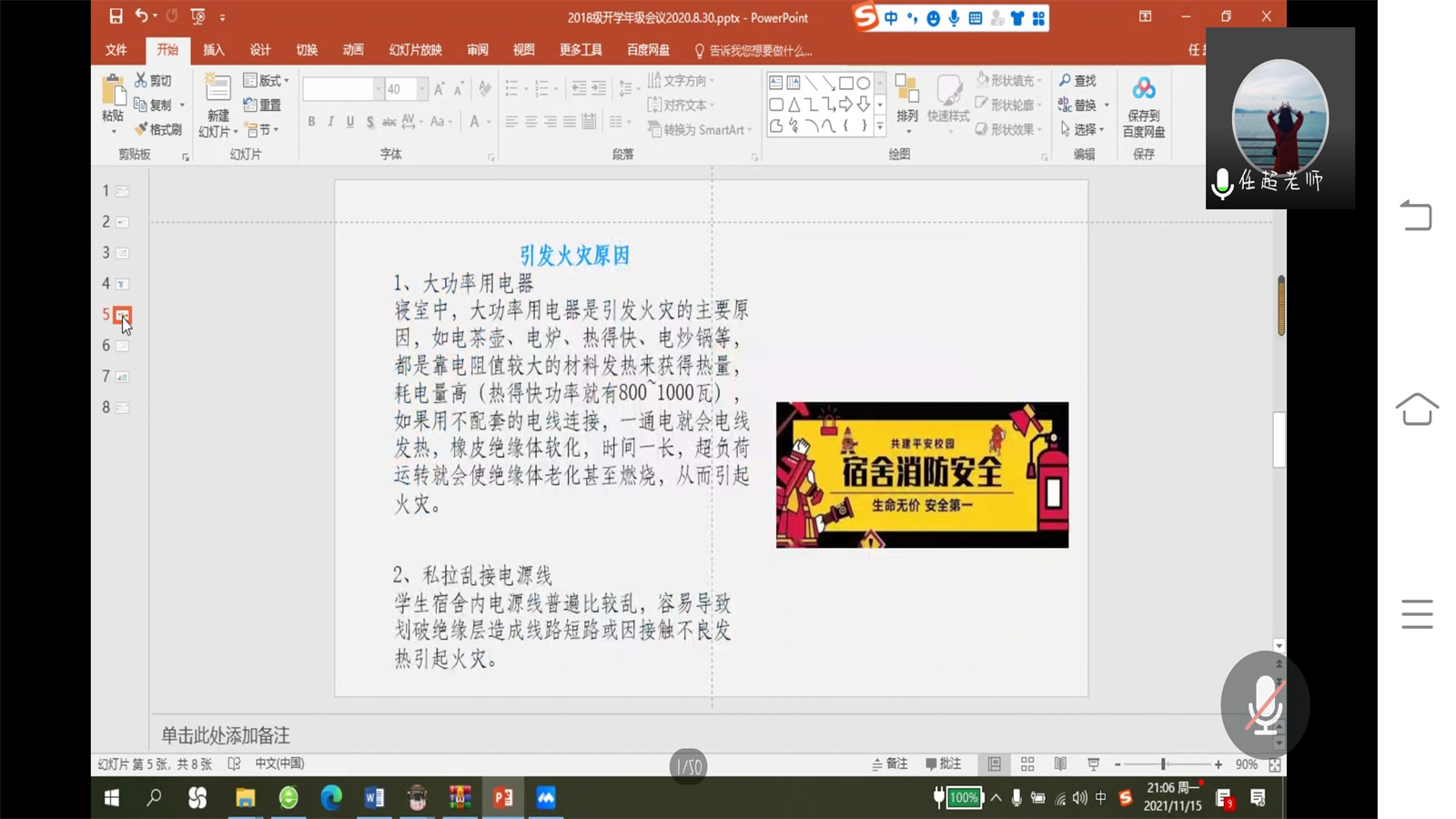1456x819 pixels.
Task: Select the oval shape in shapes gallery
Action: (863, 83)
